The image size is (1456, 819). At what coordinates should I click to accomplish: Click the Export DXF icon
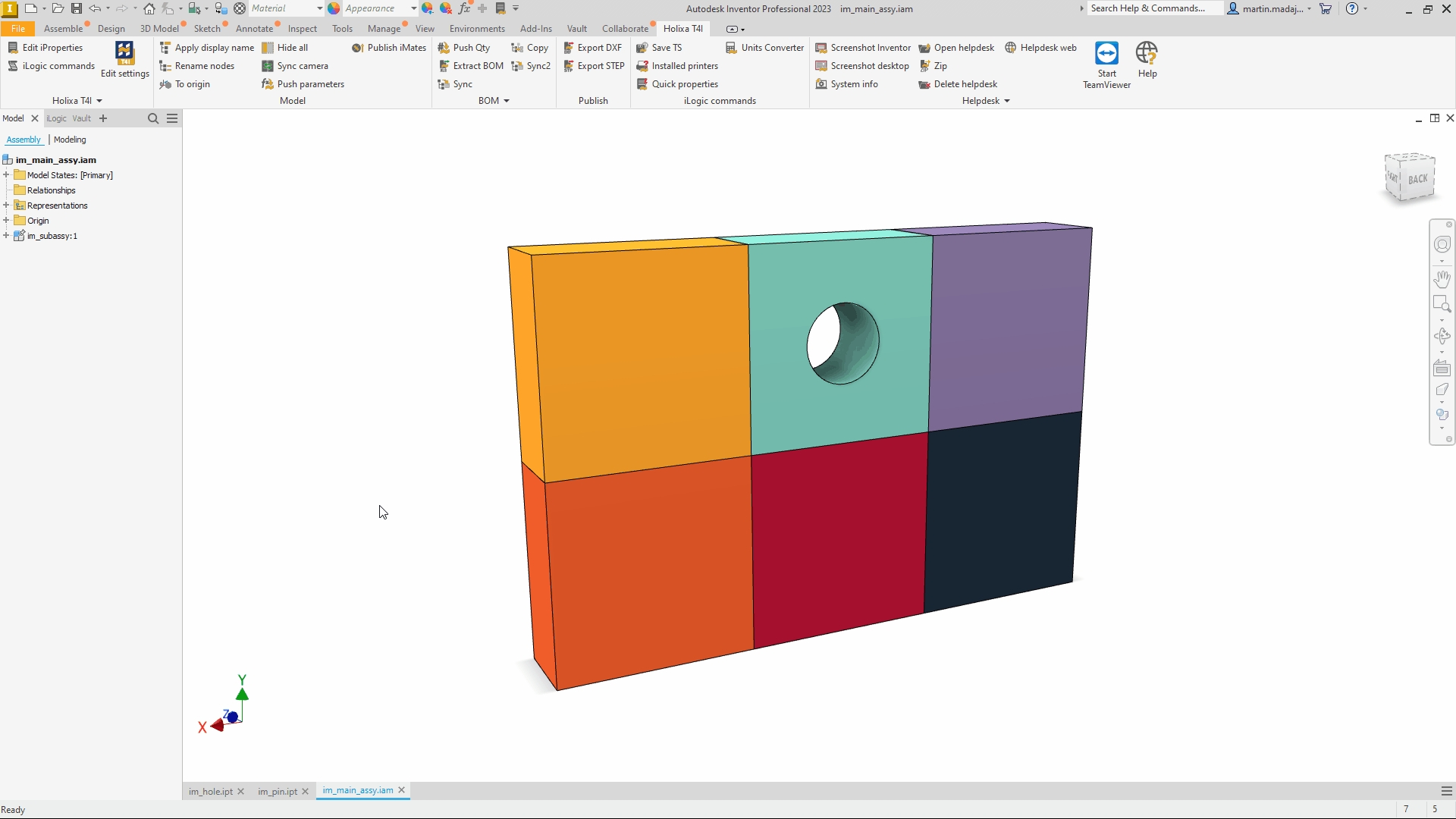pyautogui.click(x=569, y=48)
